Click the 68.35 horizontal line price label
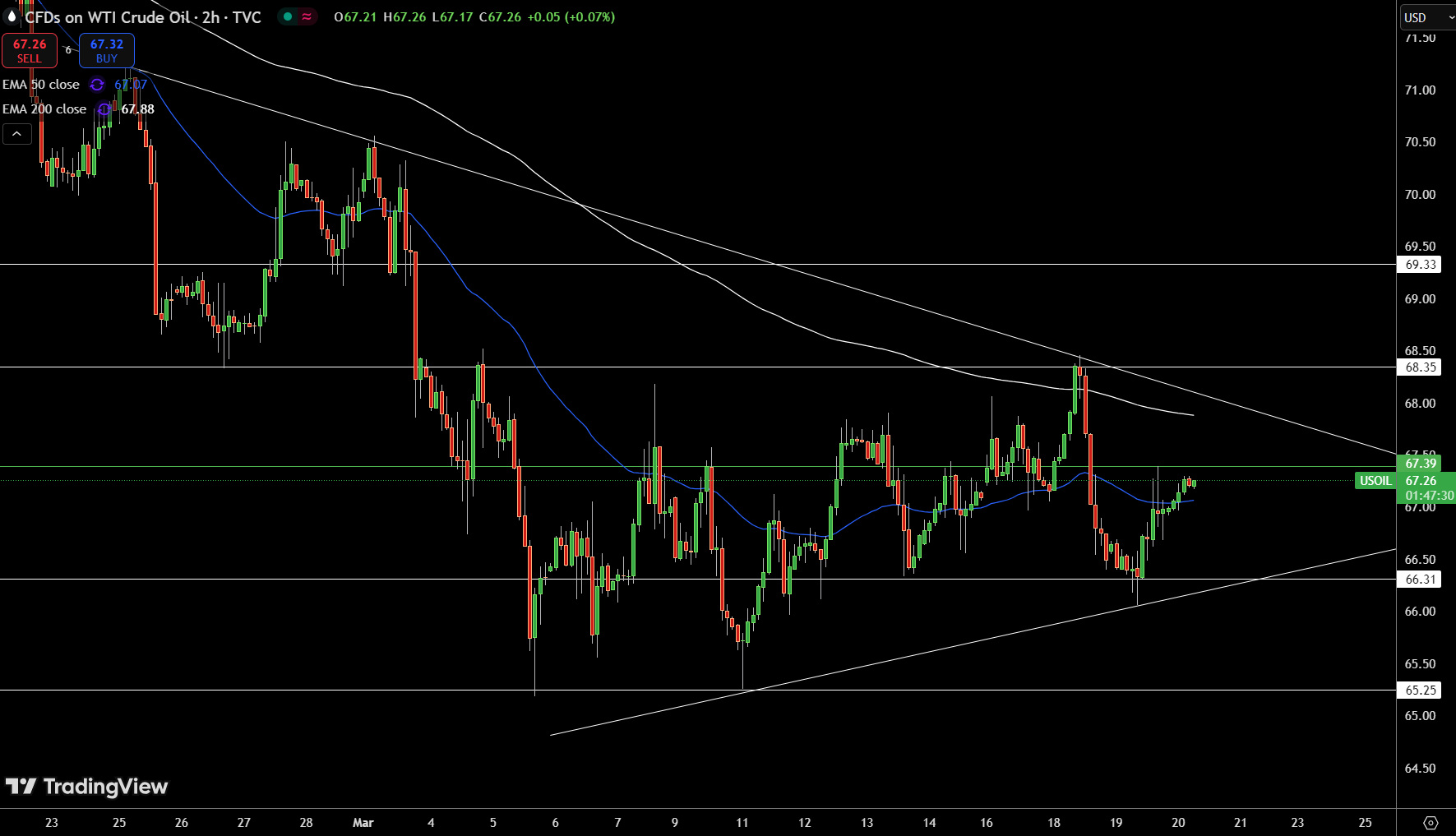The width and height of the screenshot is (1456, 836). click(1420, 367)
